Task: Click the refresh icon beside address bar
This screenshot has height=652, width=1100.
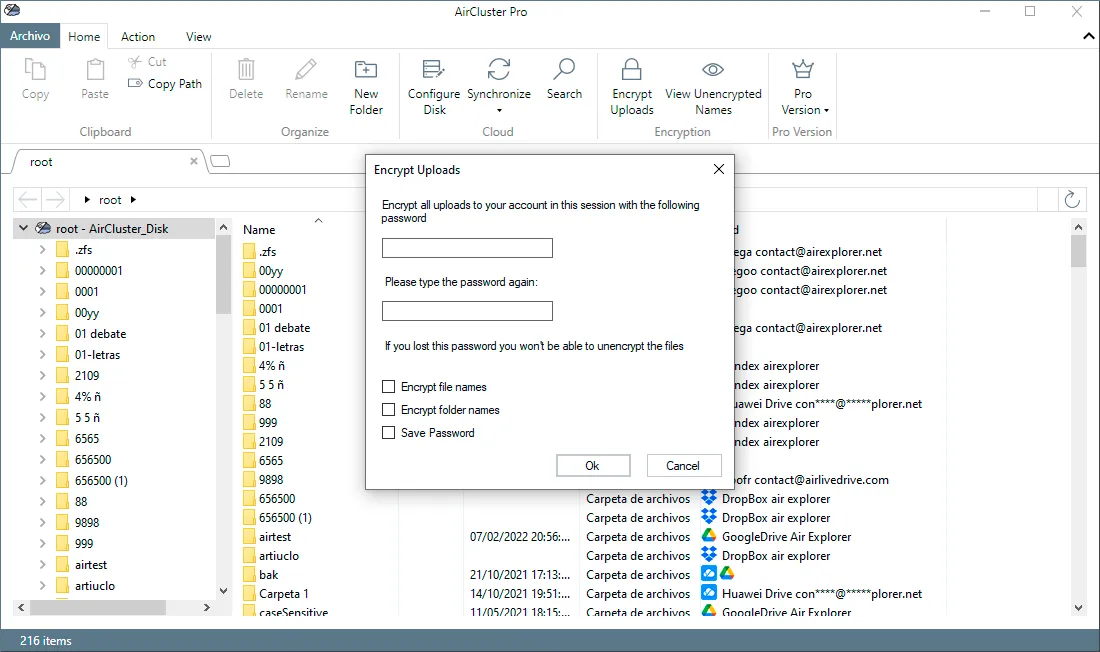Action: [x=1072, y=199]
